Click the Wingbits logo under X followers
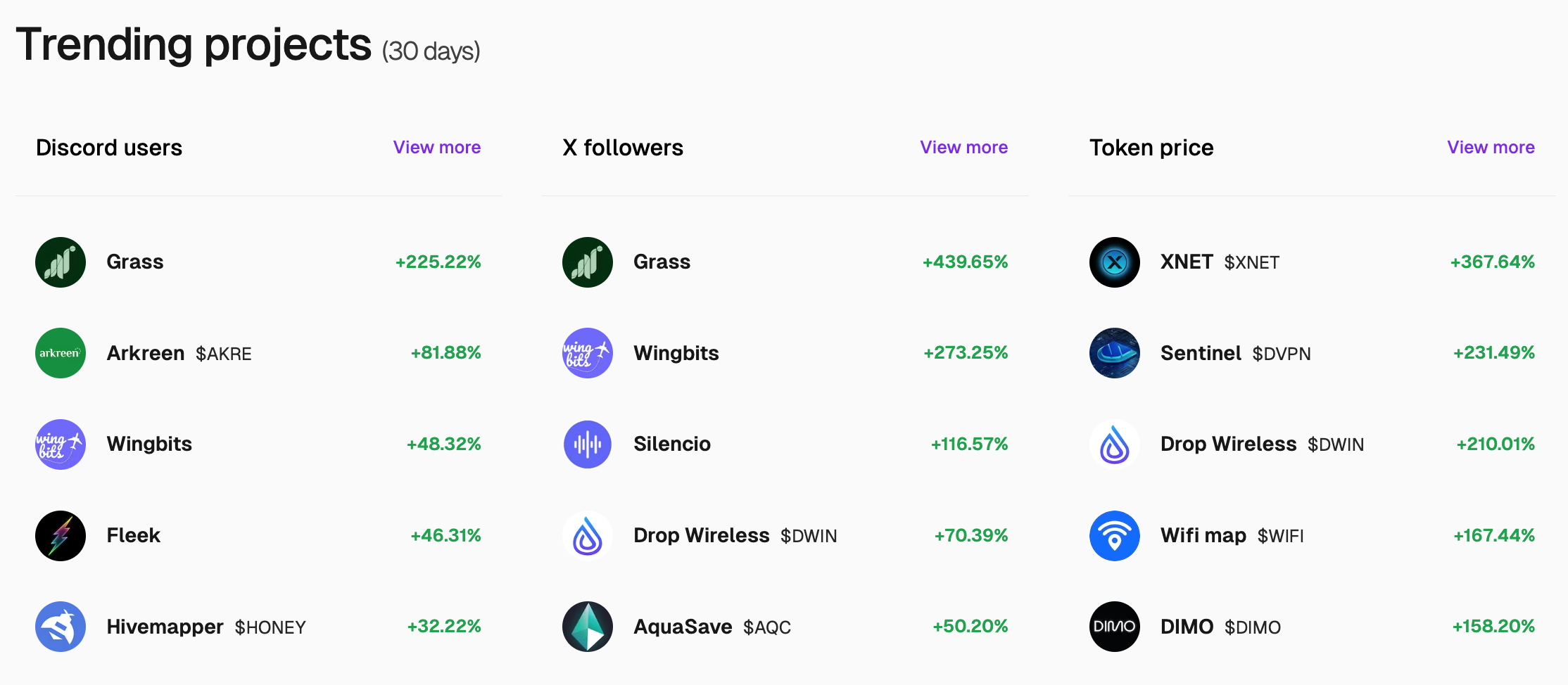 tap(588, 353)
